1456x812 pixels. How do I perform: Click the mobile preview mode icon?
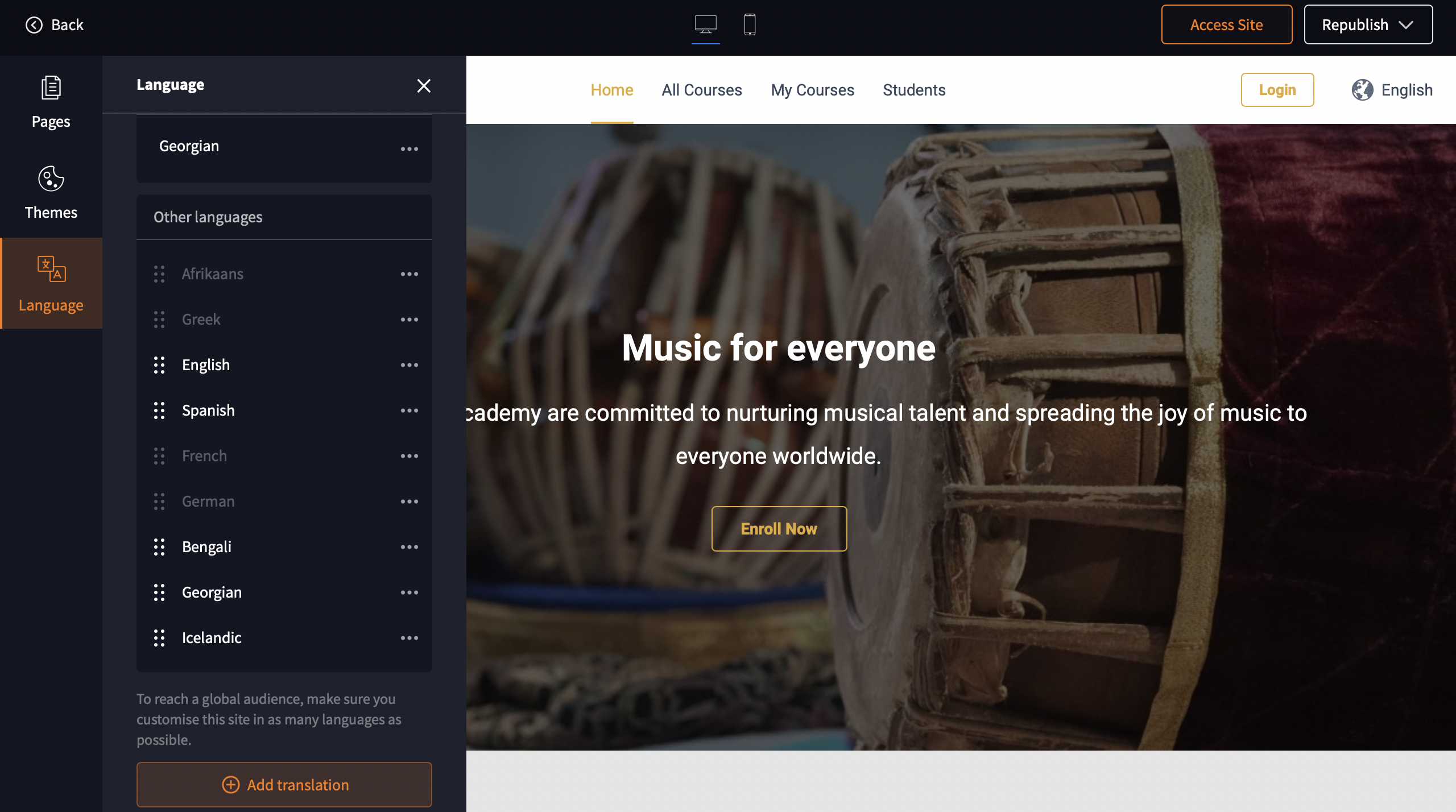click(749, 24)
